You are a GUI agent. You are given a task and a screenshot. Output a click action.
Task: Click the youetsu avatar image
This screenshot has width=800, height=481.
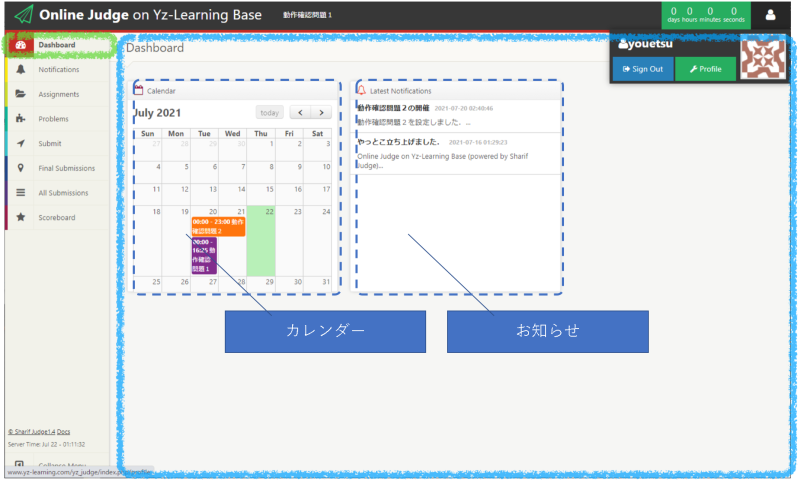click(x=763, y=60)
